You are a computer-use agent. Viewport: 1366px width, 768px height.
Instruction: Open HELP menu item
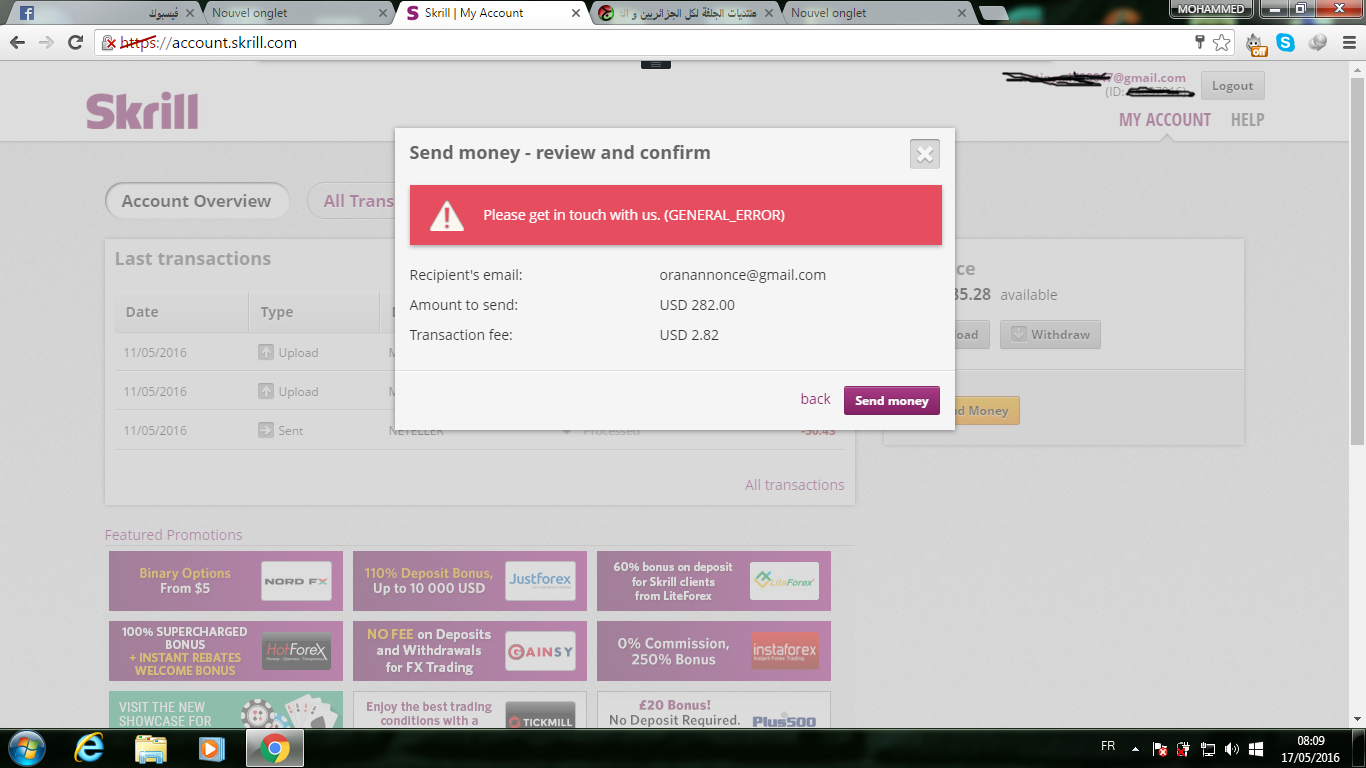point(1247,120)
